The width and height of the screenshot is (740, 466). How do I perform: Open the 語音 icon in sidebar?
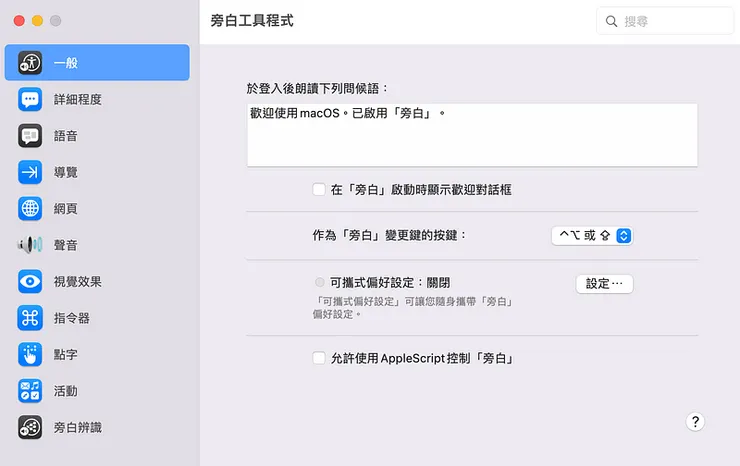coord(30,136)
